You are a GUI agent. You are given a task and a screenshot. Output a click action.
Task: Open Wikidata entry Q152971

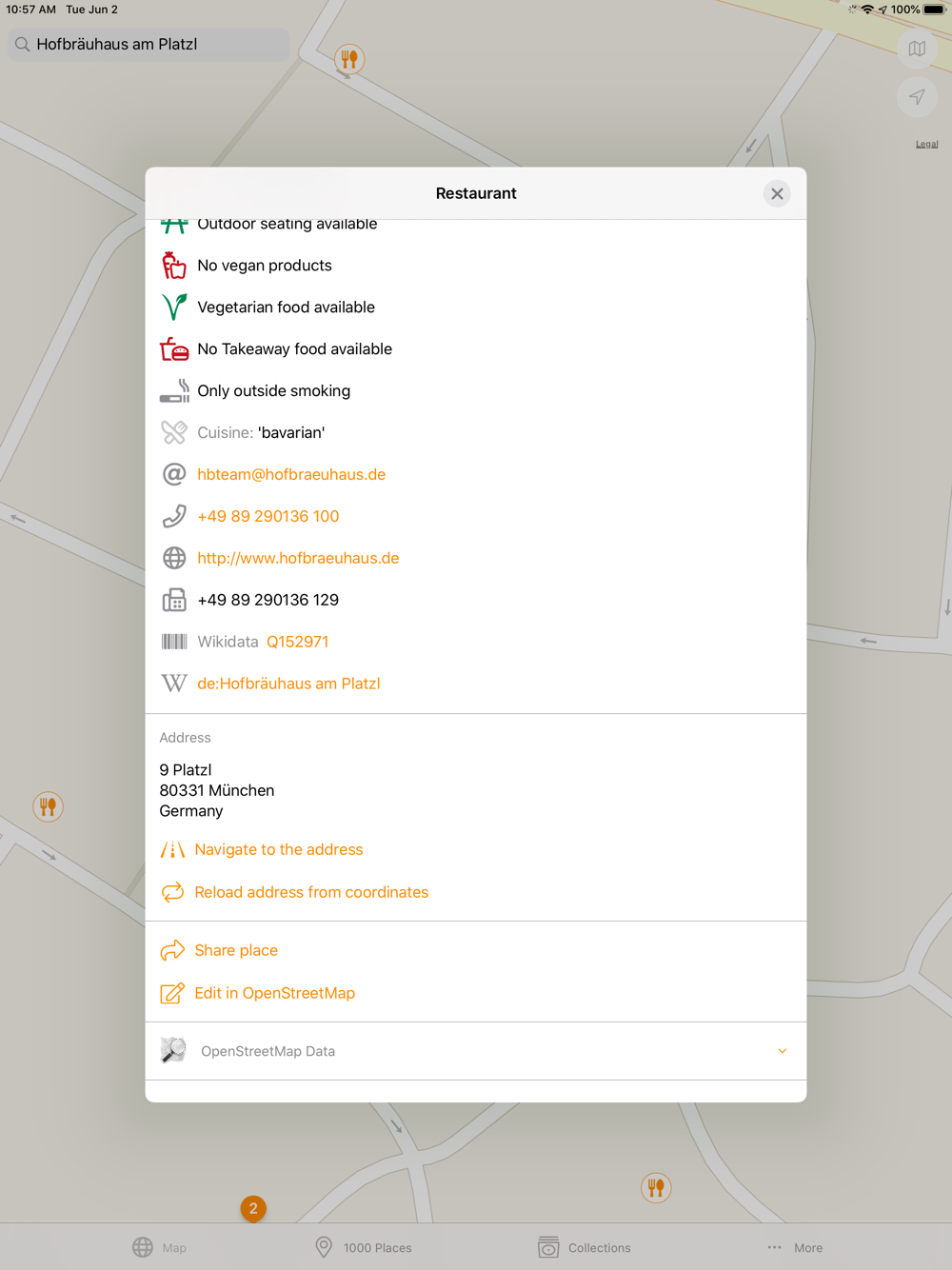point(298,642)
